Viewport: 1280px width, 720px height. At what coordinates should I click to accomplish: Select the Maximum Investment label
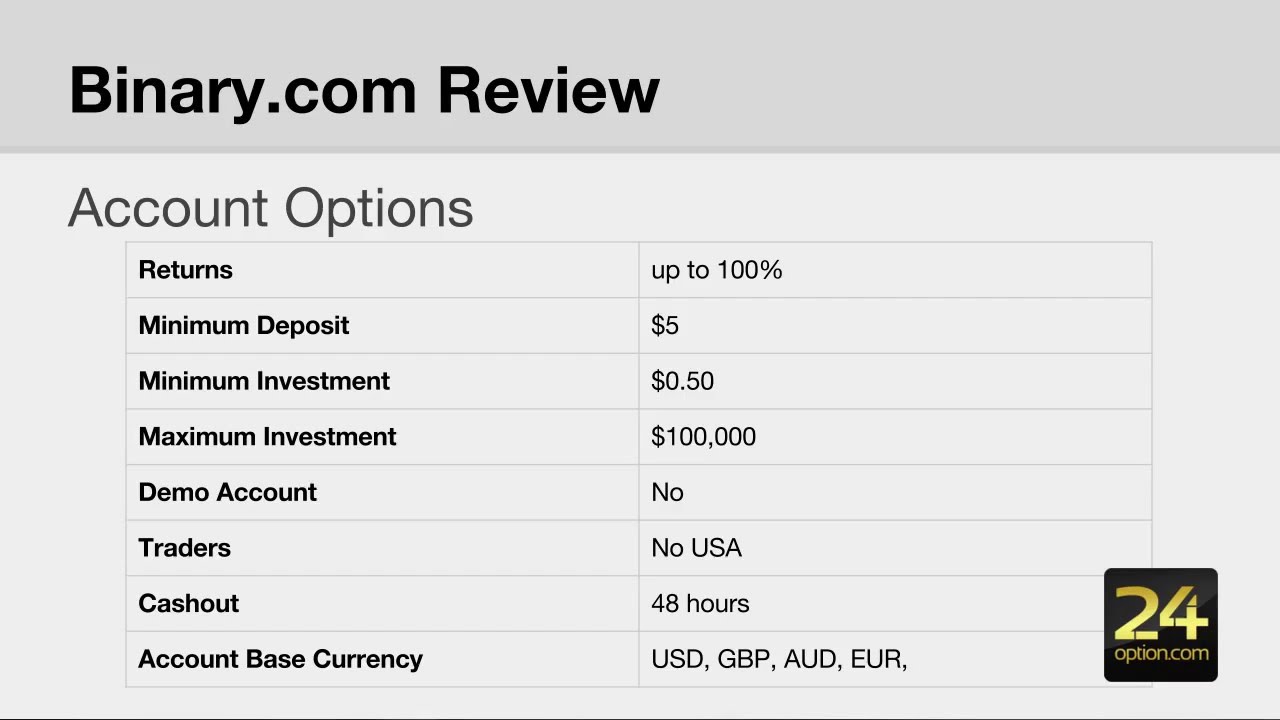pos(267,437)
